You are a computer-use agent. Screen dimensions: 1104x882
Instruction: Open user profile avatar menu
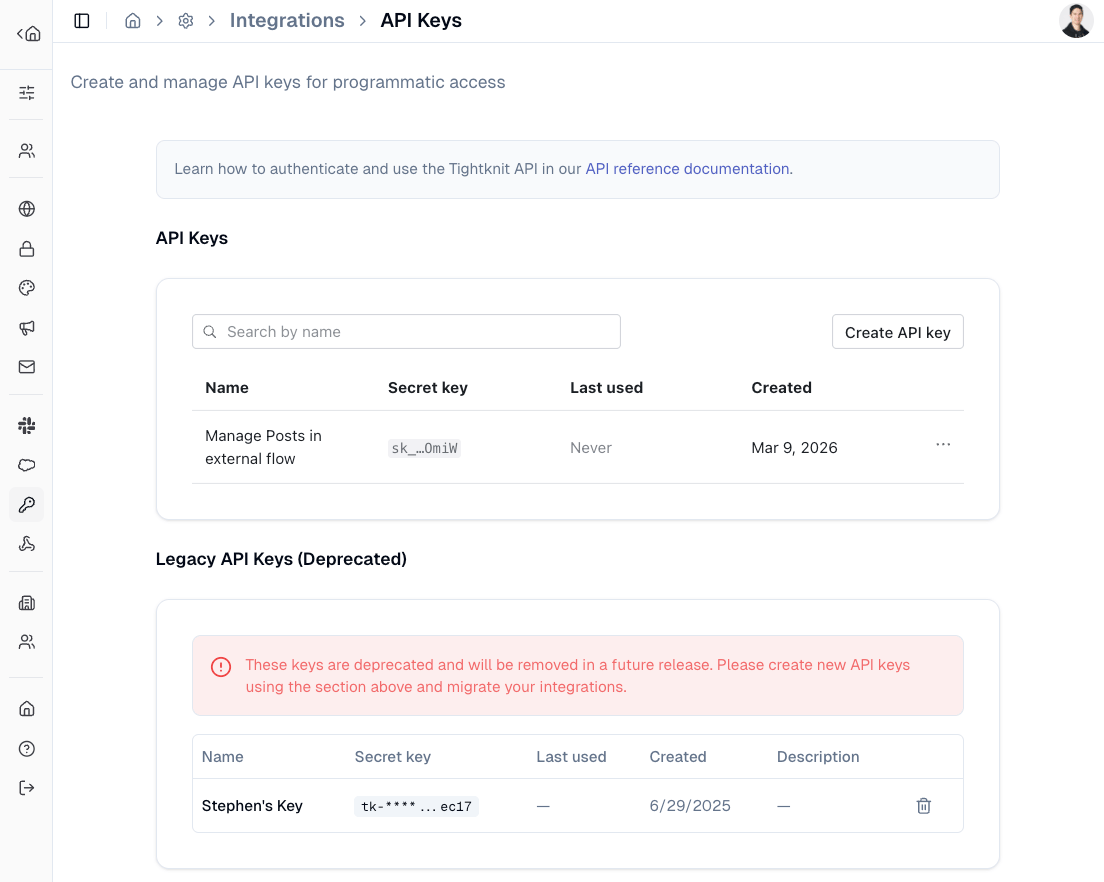pos(1076,20)
